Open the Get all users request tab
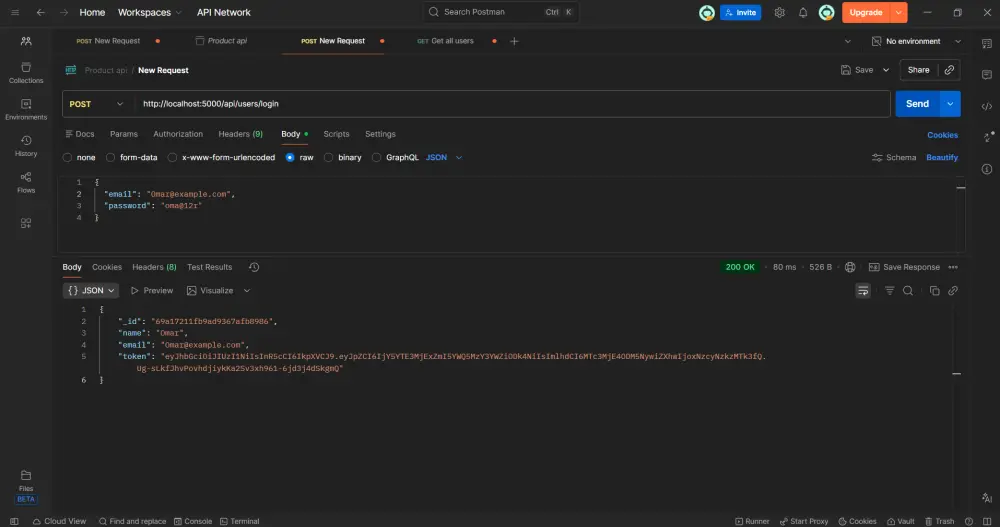The image size is (1000, 527). coord(445,41)
